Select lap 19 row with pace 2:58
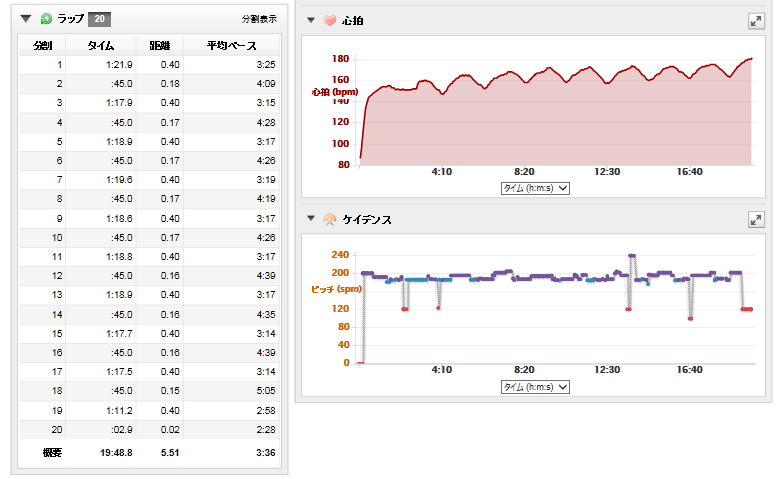This screenshot has width=781, height=479. click(150, 410)
